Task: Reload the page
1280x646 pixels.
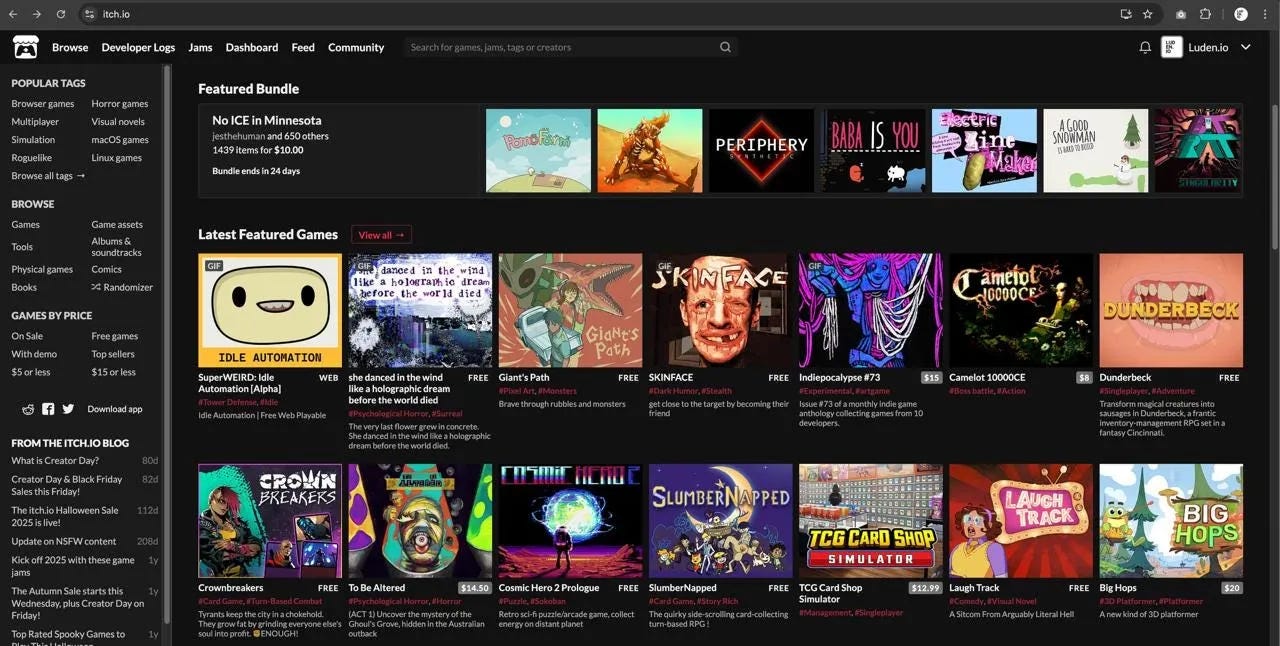Action: [x=61, y=14]
